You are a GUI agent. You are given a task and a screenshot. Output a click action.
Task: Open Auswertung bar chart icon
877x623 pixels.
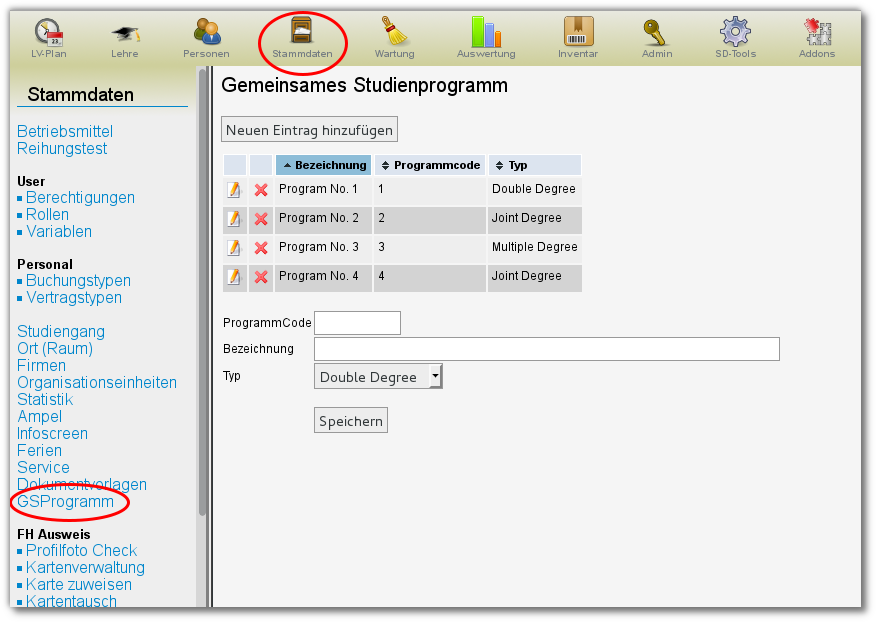(485, 32)
